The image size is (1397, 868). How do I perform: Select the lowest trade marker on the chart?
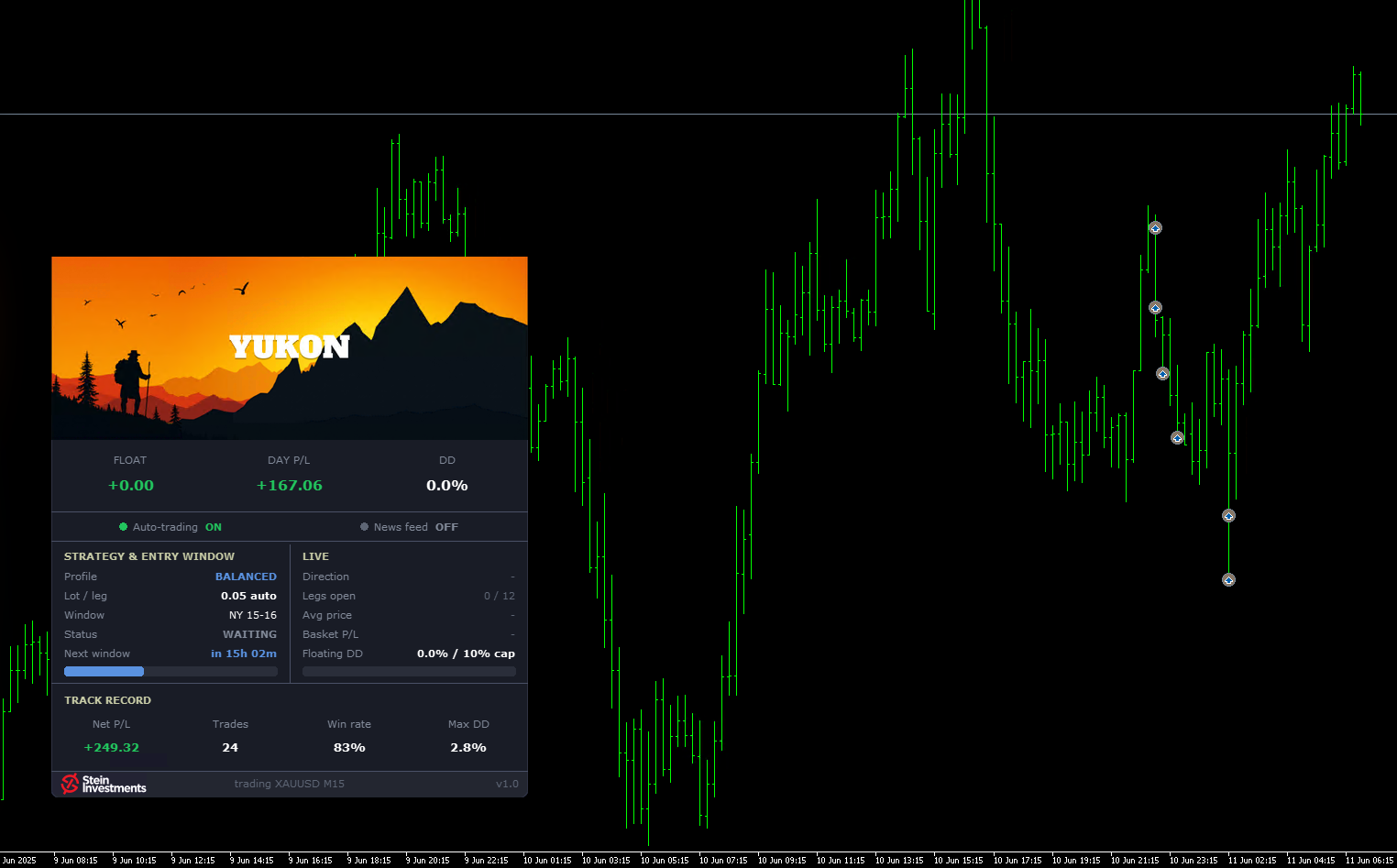pyautogui.click(x=1228, y=579)
